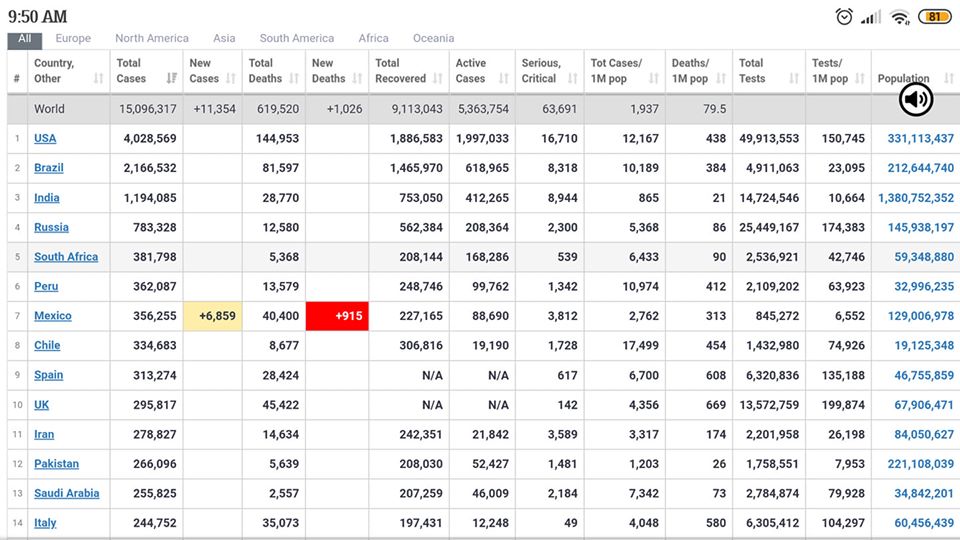The image size is (960, 540).
Task: Switch to the Europe tab
Action: (73, 38)
